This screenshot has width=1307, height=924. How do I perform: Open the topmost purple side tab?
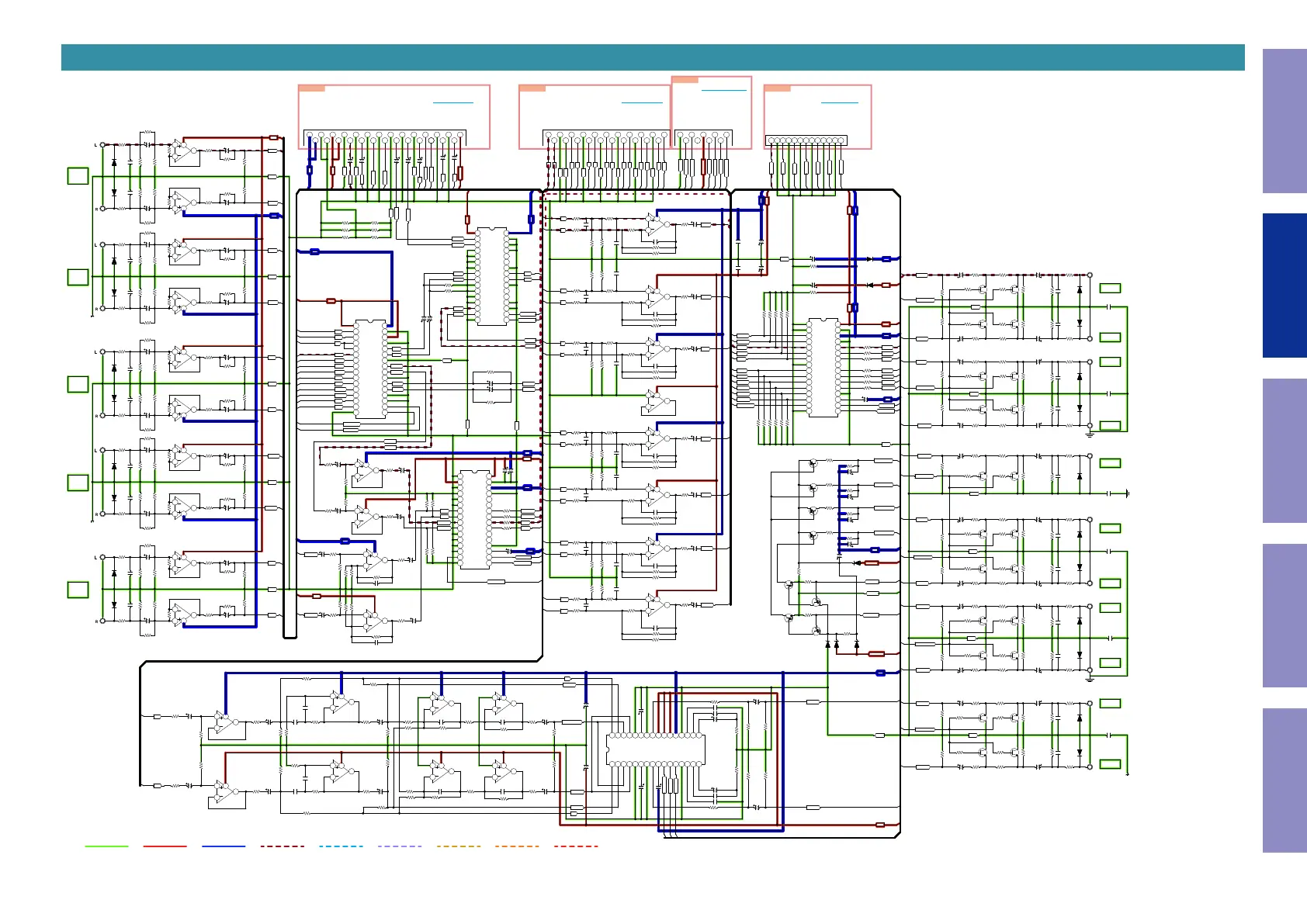pos(1284,121)
